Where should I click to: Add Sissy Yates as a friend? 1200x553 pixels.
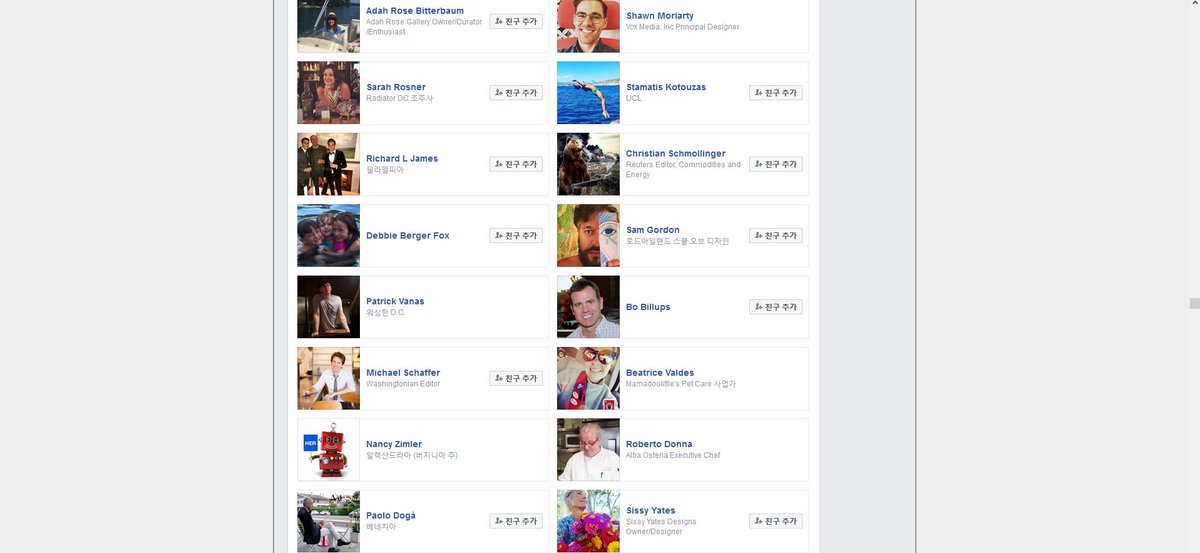pyautogui.click(x=776, y=521)
